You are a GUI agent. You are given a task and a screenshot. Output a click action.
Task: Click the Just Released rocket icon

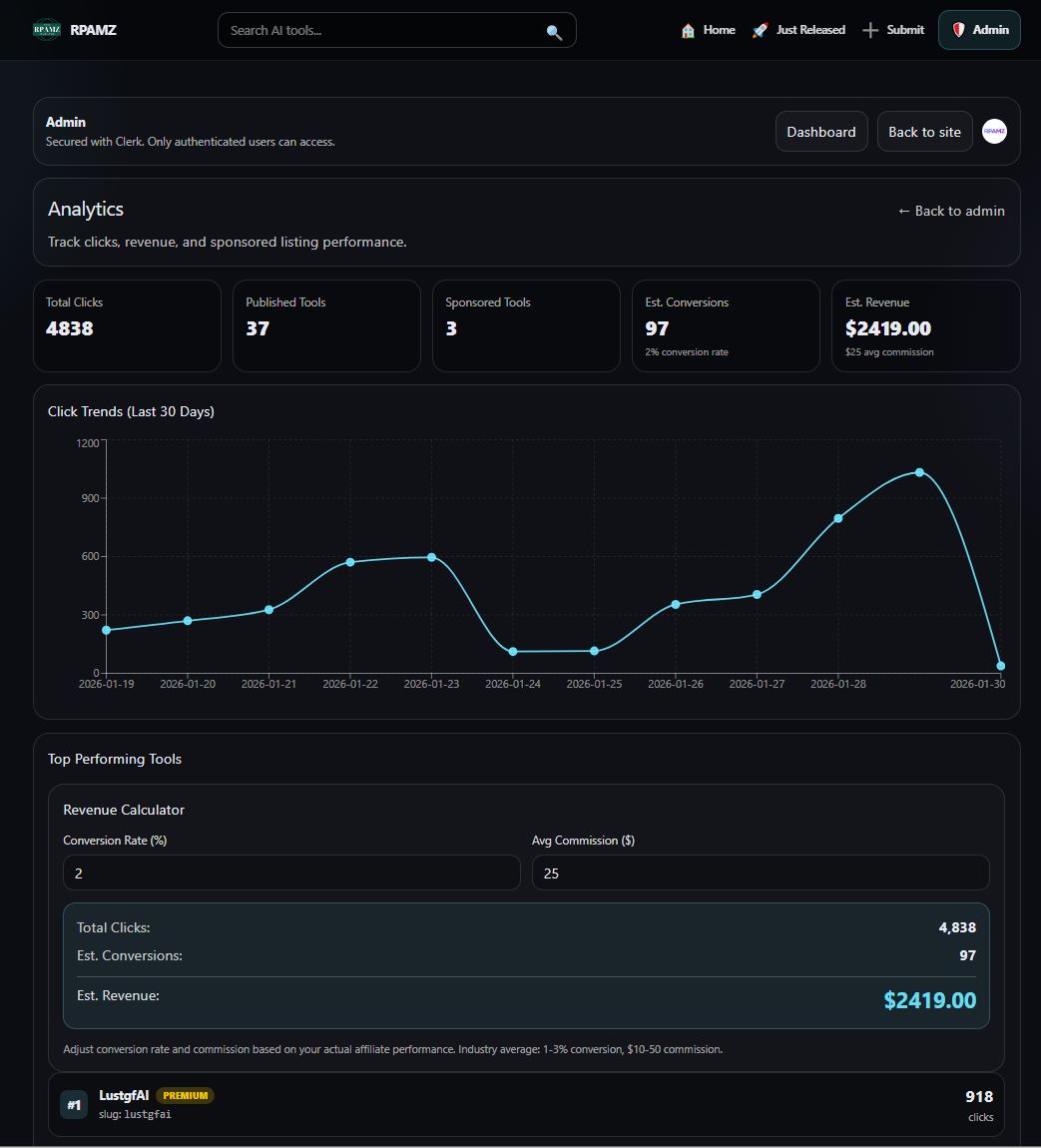pos(760,31)
